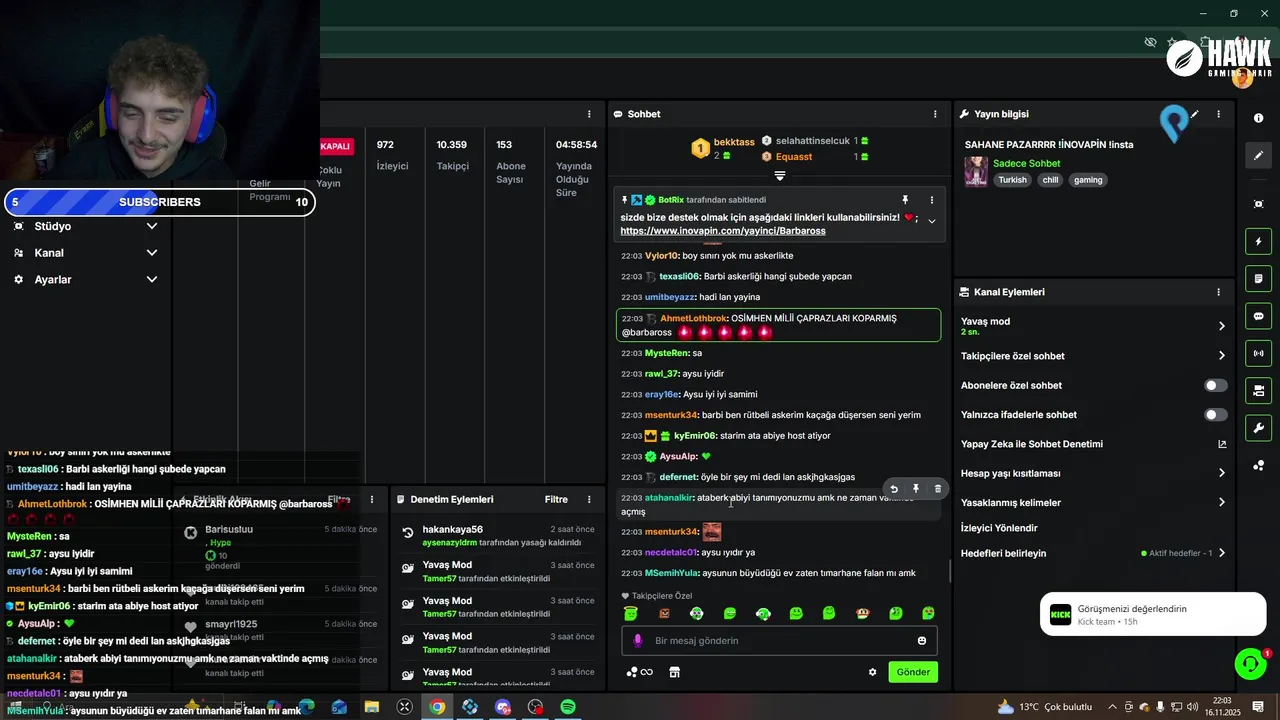This screenshot has width=1280, height=720.
Task: Open chat settings with the gear icon
Action: pos(872,672)
